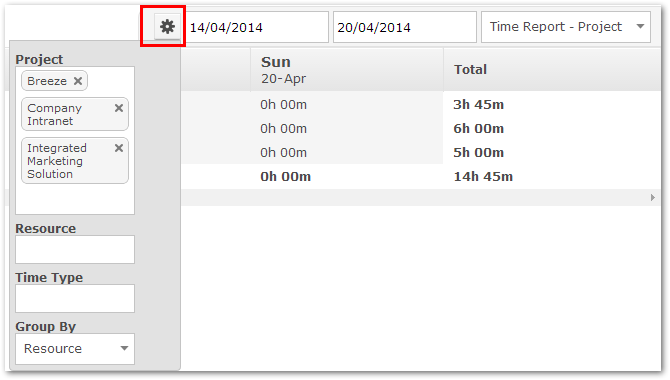
Task: Click the horizontal scrollbar track
Action: tap(413, 197)
